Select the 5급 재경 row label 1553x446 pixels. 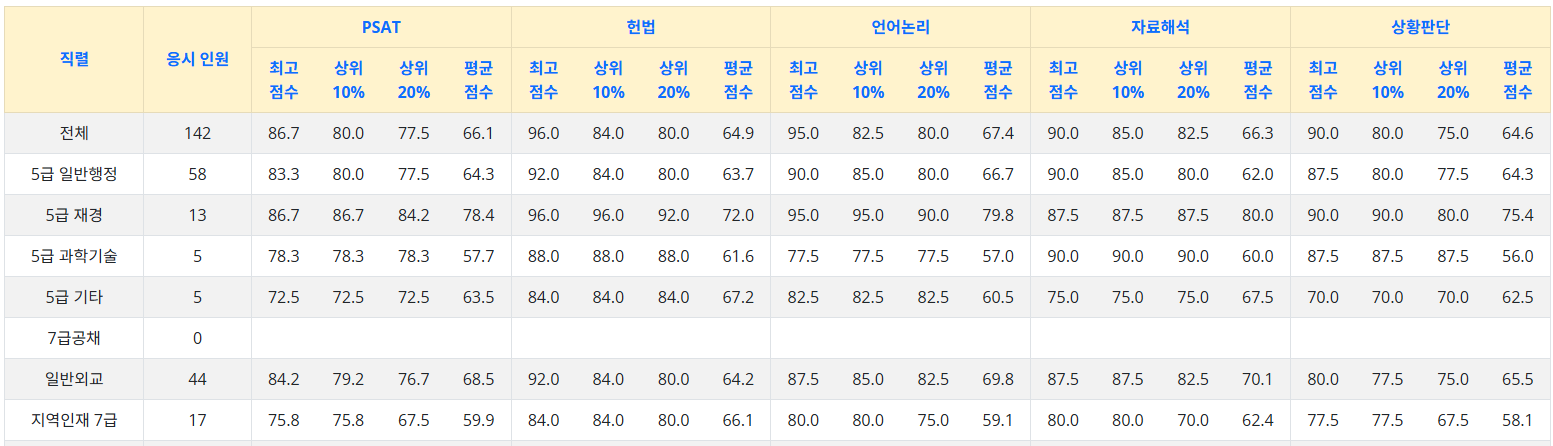coord(74,215)
